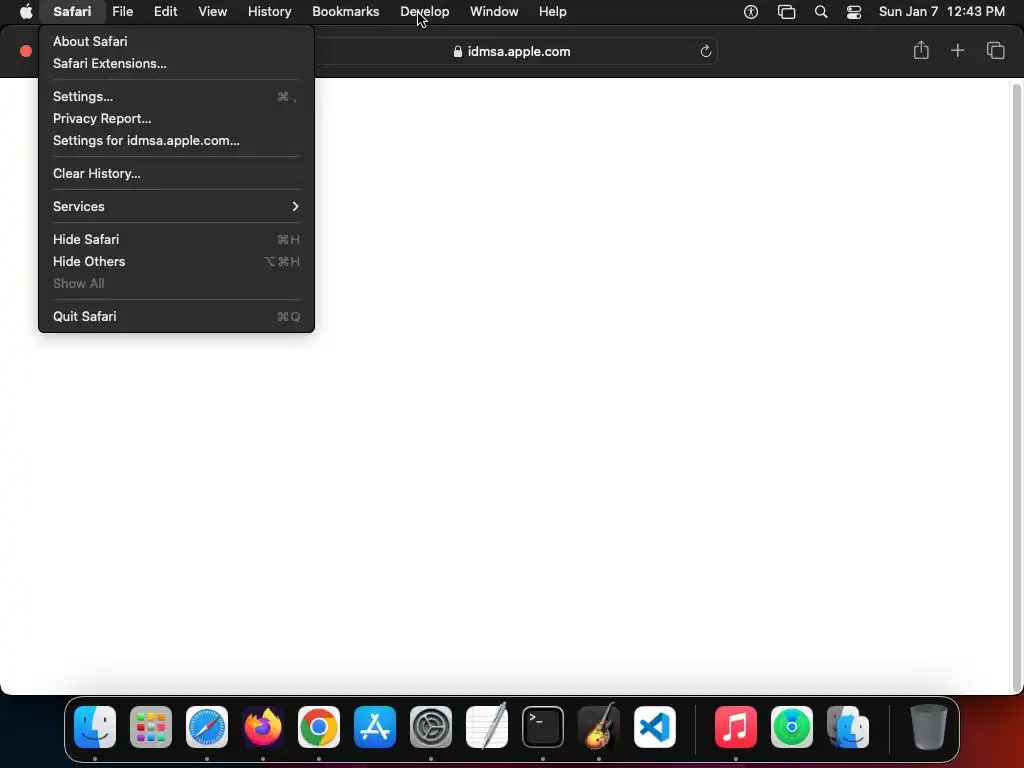Click Safari compass icon in Dock

[207, 727]
